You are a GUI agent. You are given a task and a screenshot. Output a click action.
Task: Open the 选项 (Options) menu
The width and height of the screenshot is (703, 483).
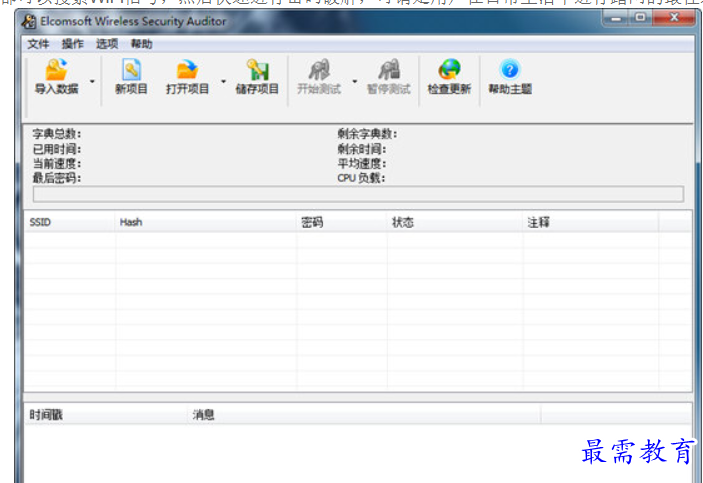[x=107, y=44]
